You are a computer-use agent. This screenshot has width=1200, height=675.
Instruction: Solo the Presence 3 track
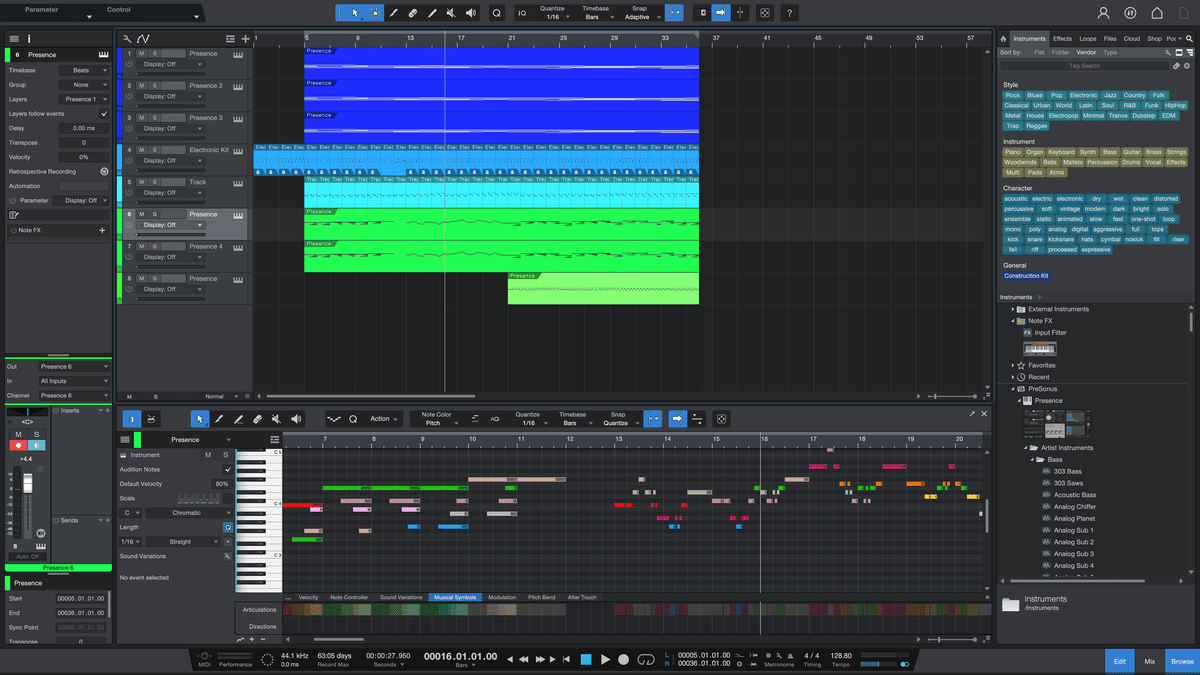[x=154, y=118]
